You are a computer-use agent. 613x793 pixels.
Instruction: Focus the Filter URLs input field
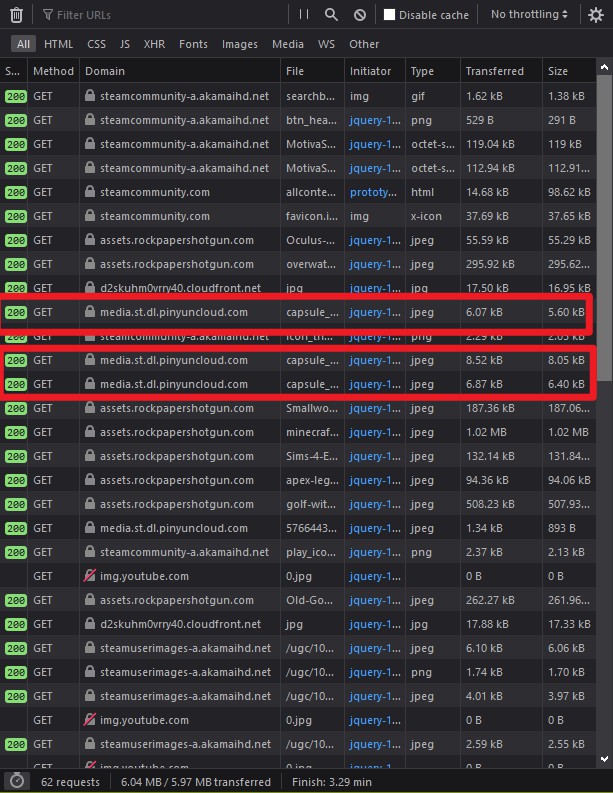[160, 15]
